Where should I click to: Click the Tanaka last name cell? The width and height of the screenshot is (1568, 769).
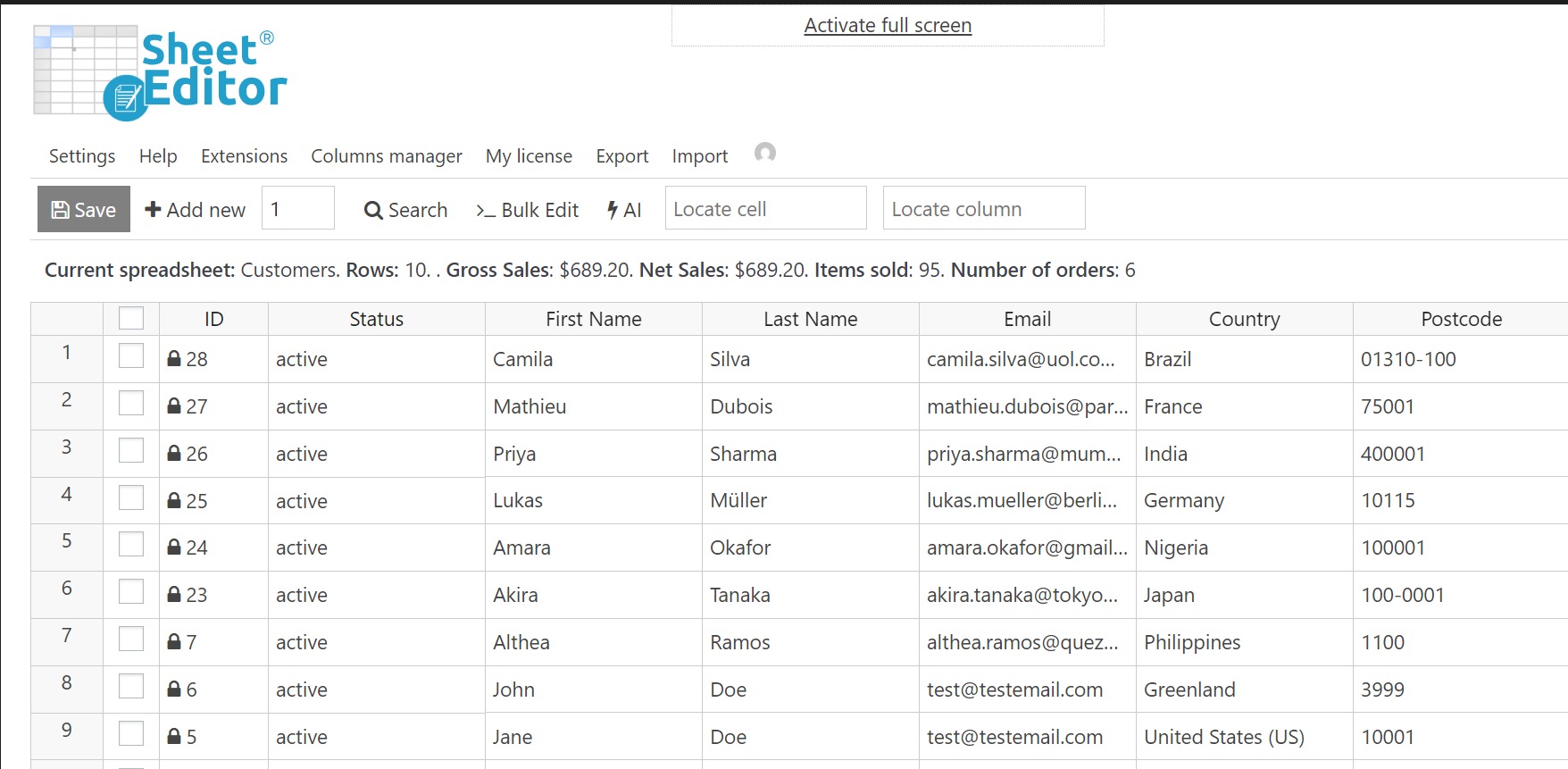pyautogui.click(x=811, y=595)
